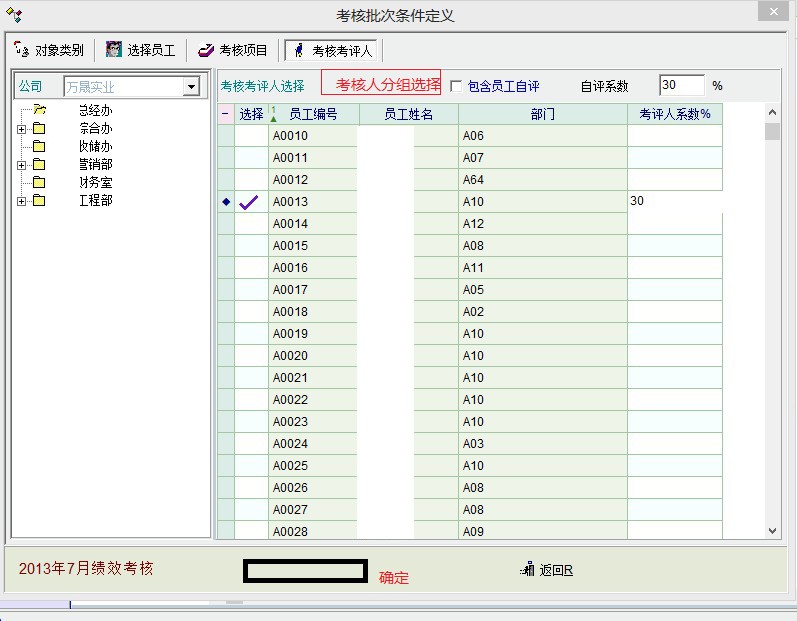Sort by the 部门 column header
797x621 pixels.
[543, 114]
